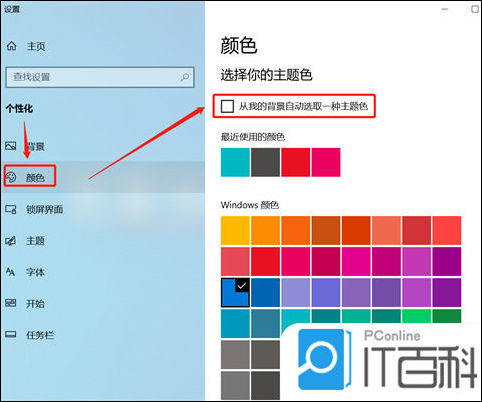Screen dimensions: 482x402
Task: Select the checked blue Windows color swatch
Action: 235,293
